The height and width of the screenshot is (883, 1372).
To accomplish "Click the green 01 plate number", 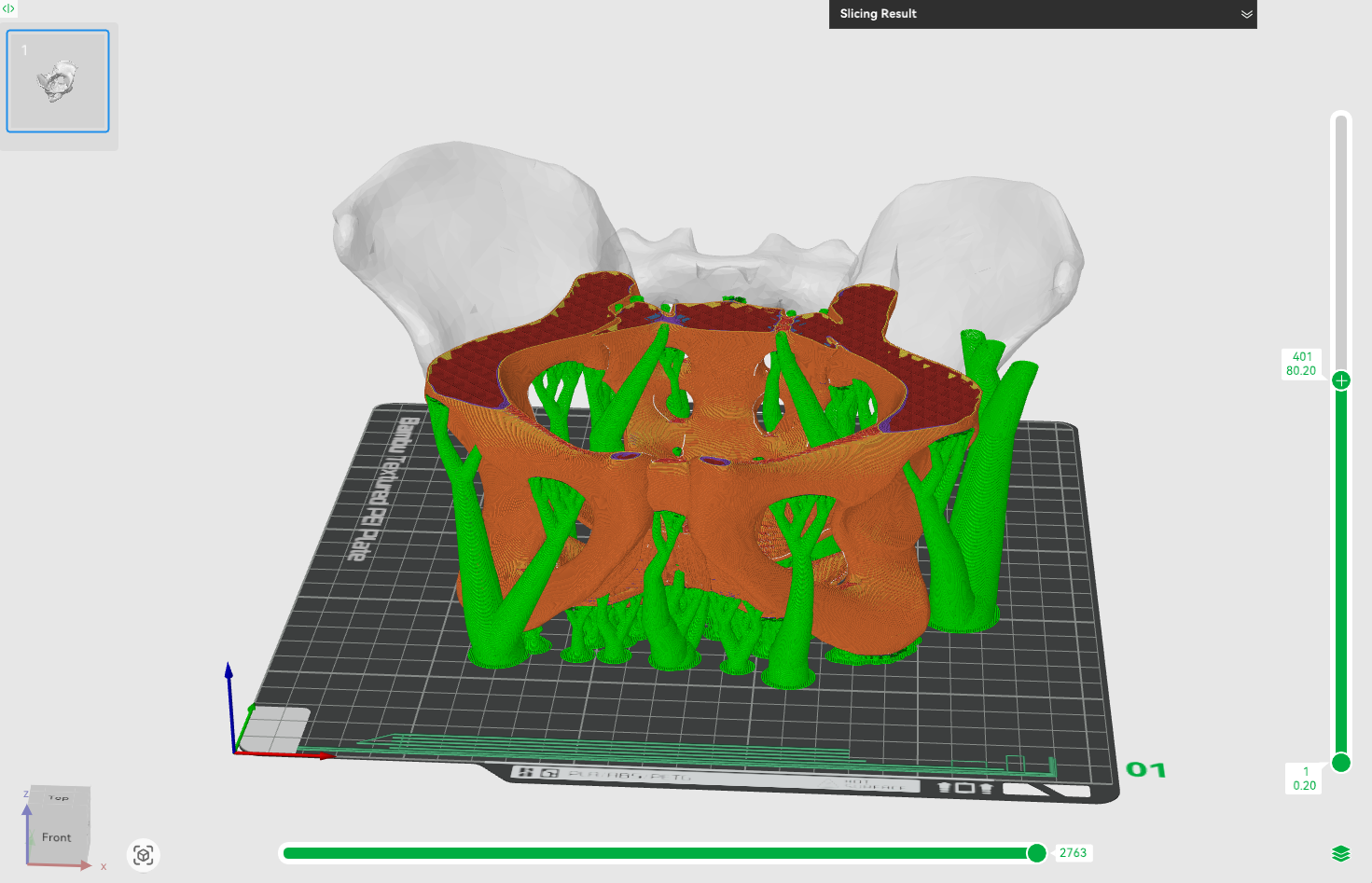I will point(1145,770).
